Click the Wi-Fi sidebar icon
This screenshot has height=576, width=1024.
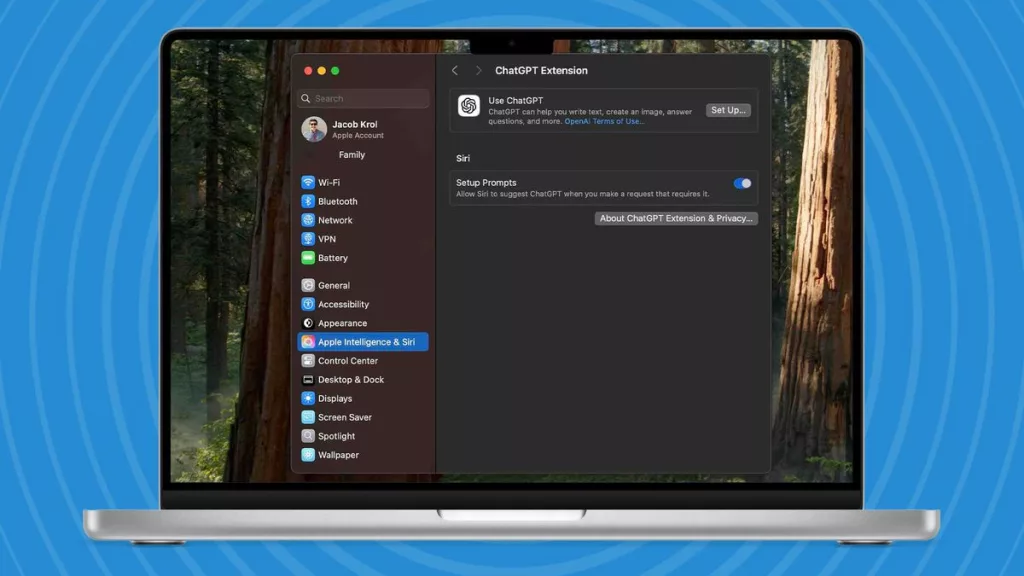point(308,182)
